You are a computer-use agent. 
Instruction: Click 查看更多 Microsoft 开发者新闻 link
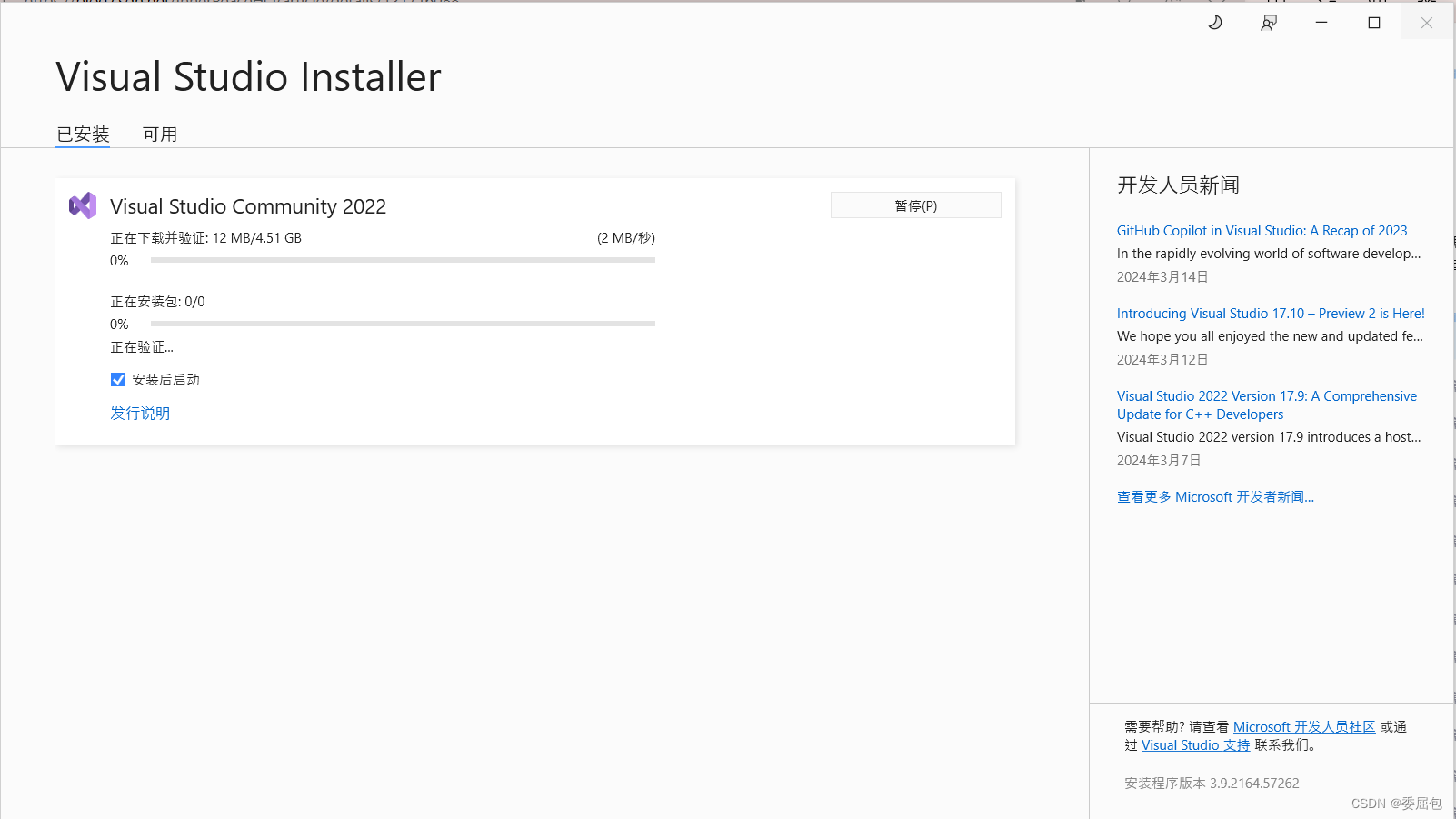1215,496
